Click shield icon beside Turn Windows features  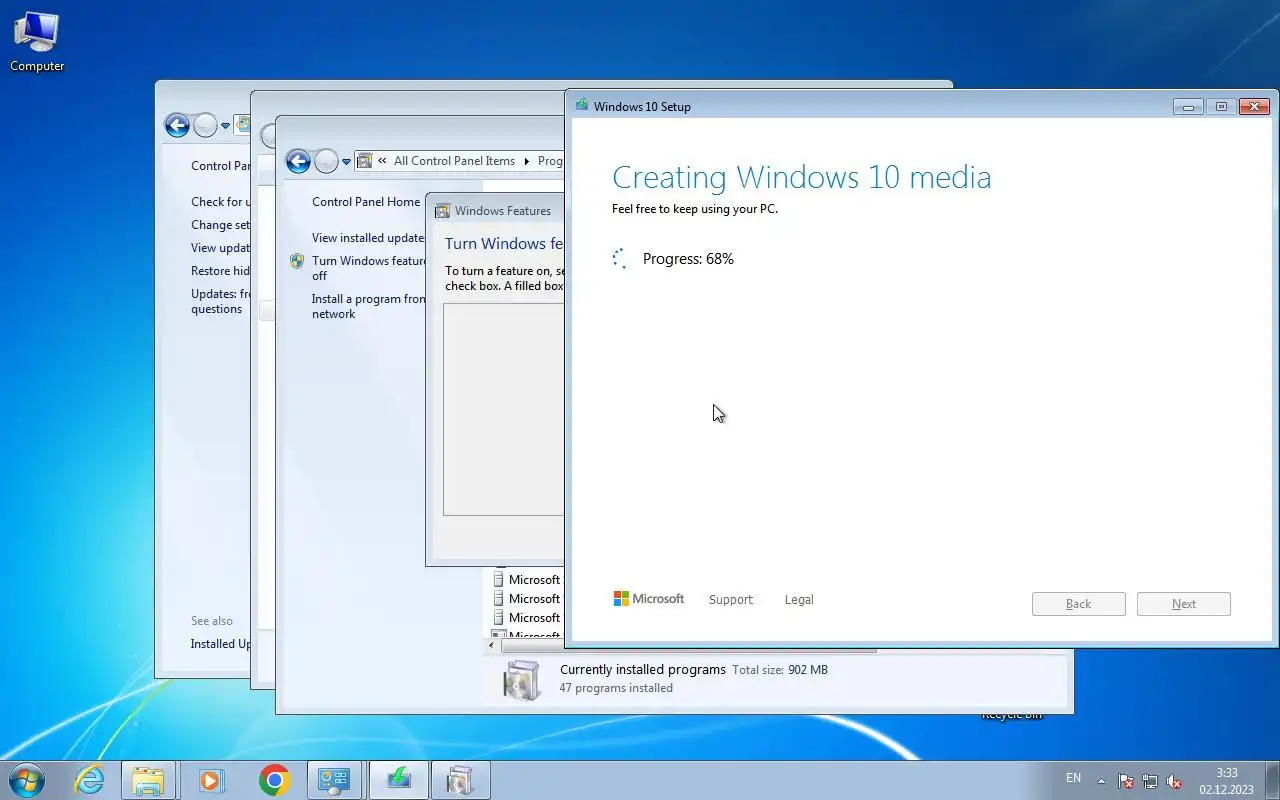pos(297,261)
